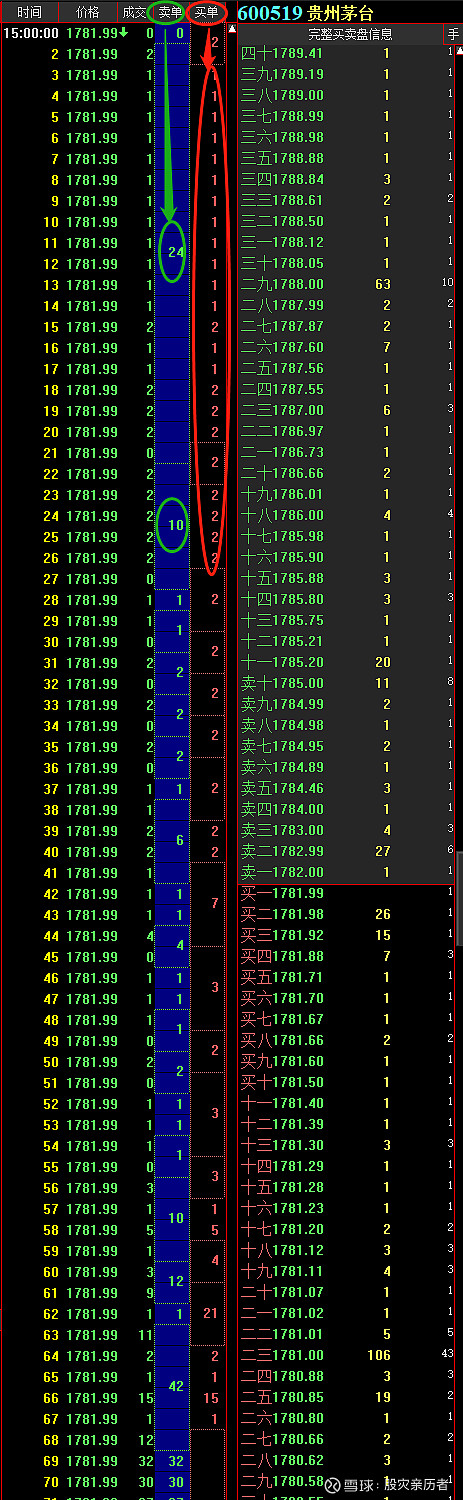Click the 卖单 column header
The width and height of the screenshot is (463, 1500).
[x=170, y=12]
